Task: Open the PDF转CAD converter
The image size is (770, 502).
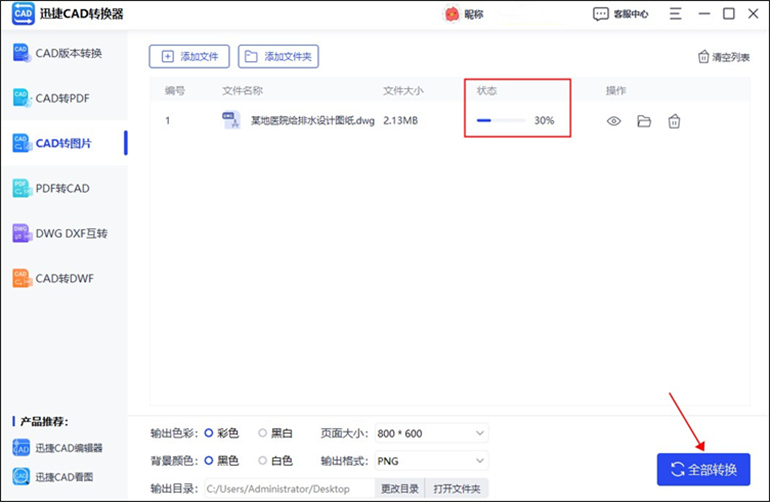Action: click(64, 188)
